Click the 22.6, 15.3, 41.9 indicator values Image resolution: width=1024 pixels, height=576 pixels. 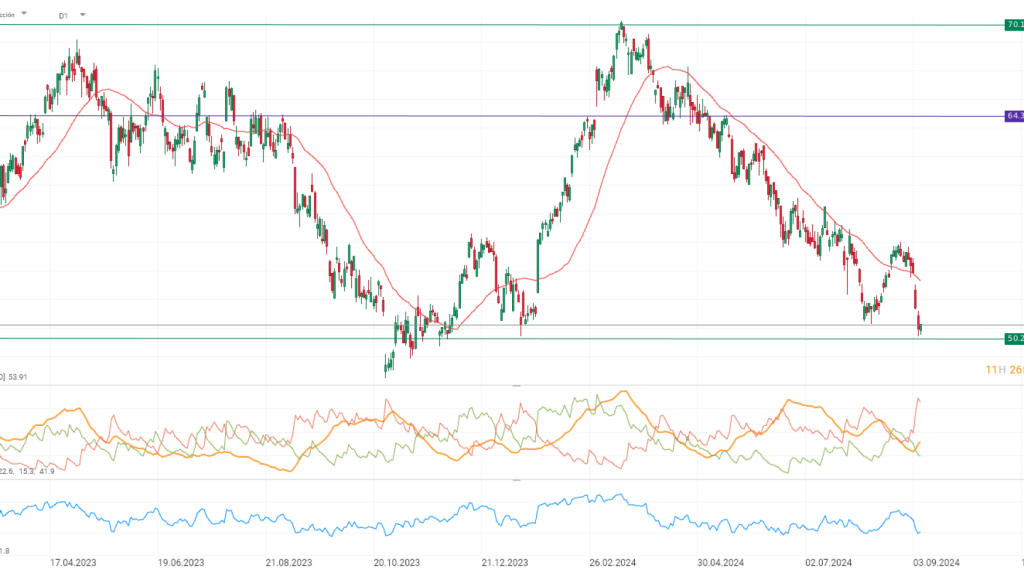point(27,470)
